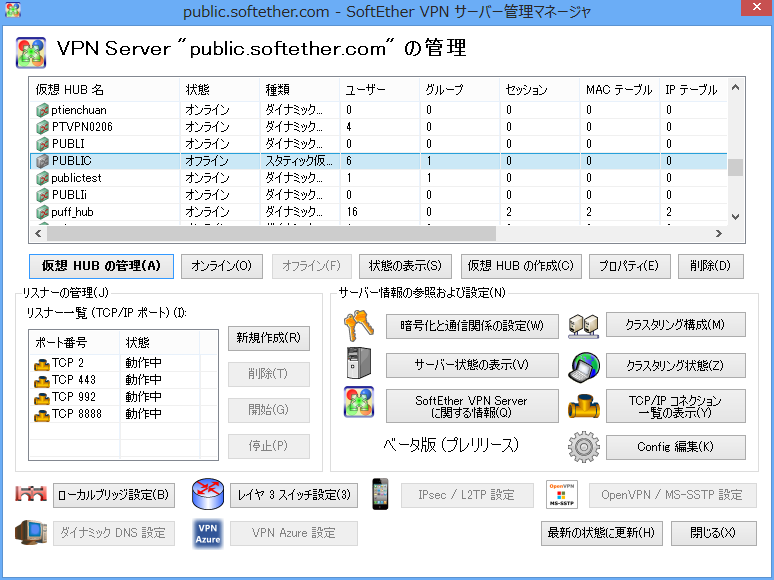Click 閉じる(X) button
Image resolution: width=774 pixels, height=580 pixels.
click(713, 533)
